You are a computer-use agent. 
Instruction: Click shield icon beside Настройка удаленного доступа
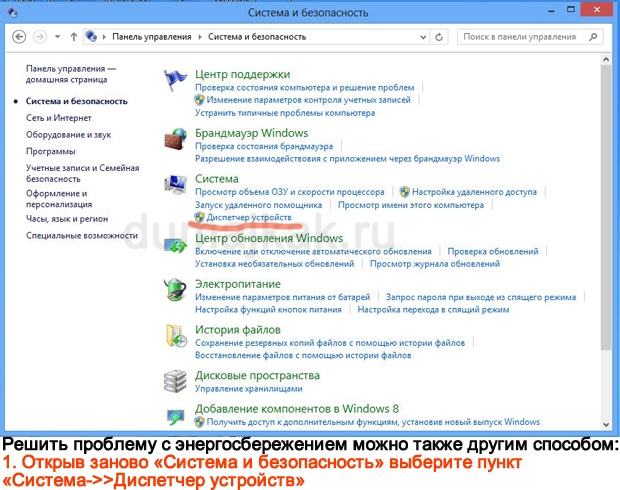(405, 192)
